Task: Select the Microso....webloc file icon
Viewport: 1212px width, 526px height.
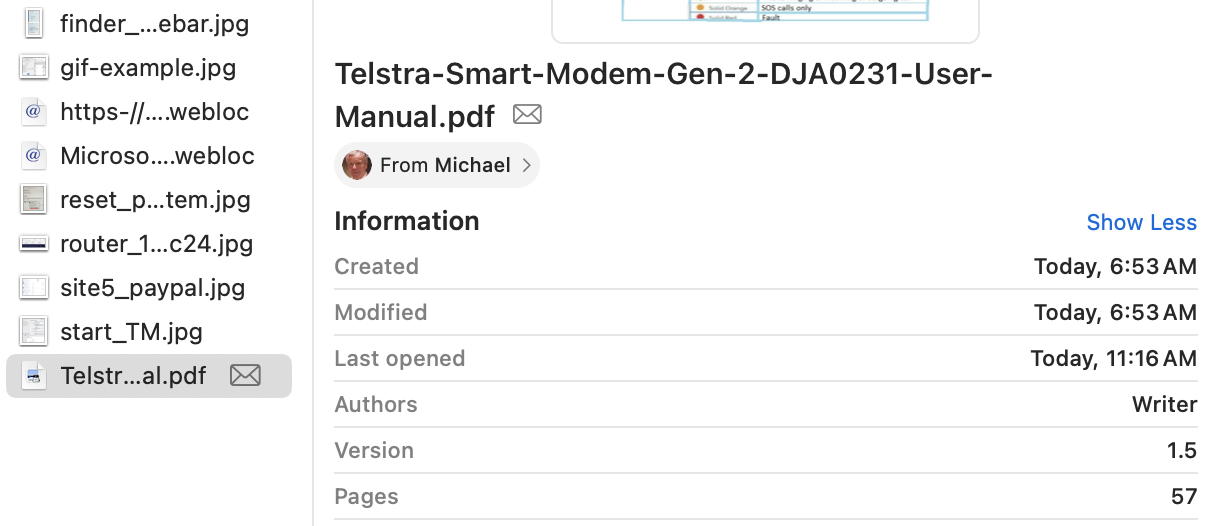Action: point(34,155)
